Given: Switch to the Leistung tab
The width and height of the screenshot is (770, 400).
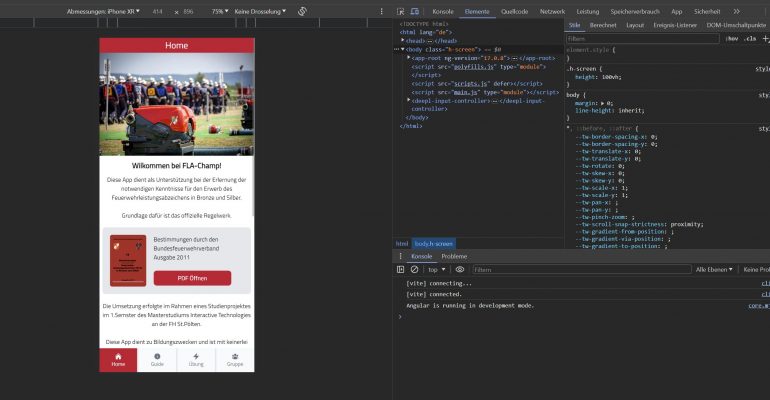Looking at the screenshot, I should click(x=587, y=11).
